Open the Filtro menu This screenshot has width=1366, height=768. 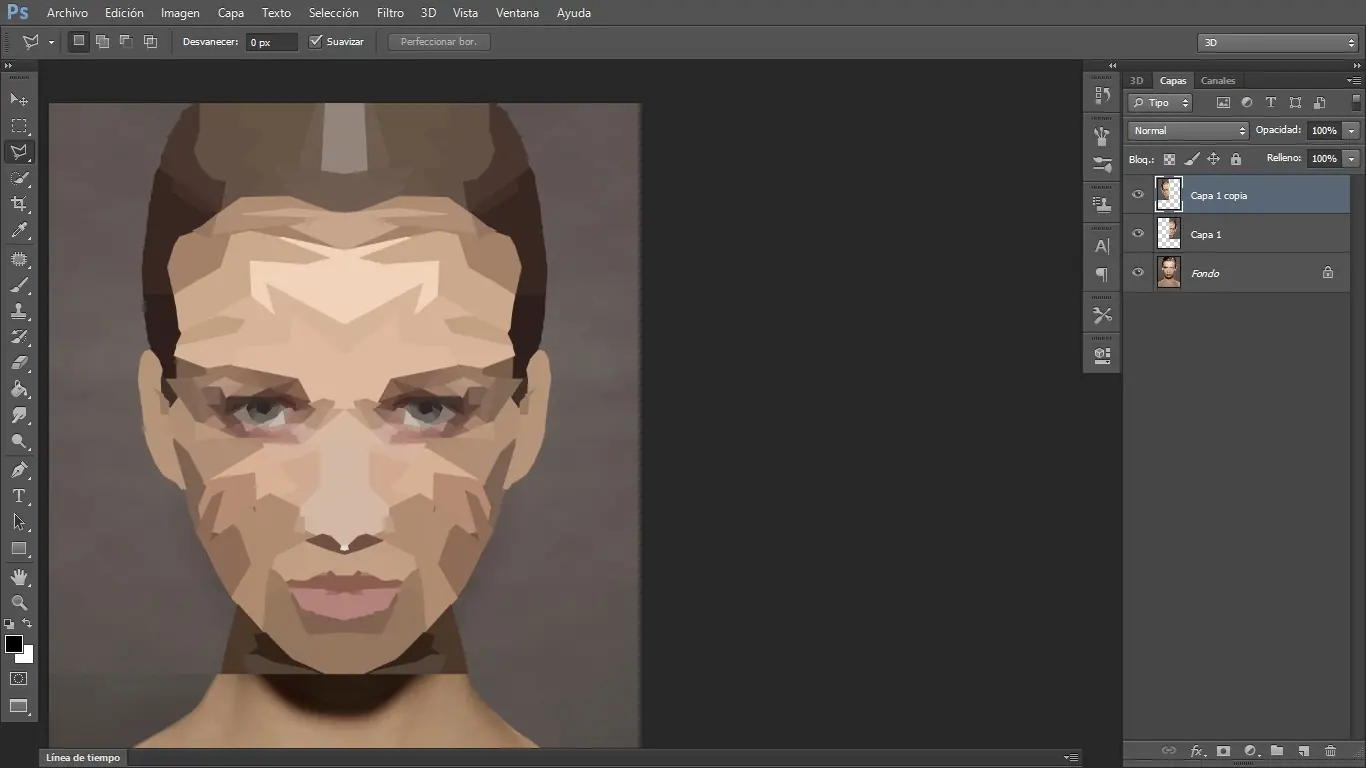tap(390, 13)
